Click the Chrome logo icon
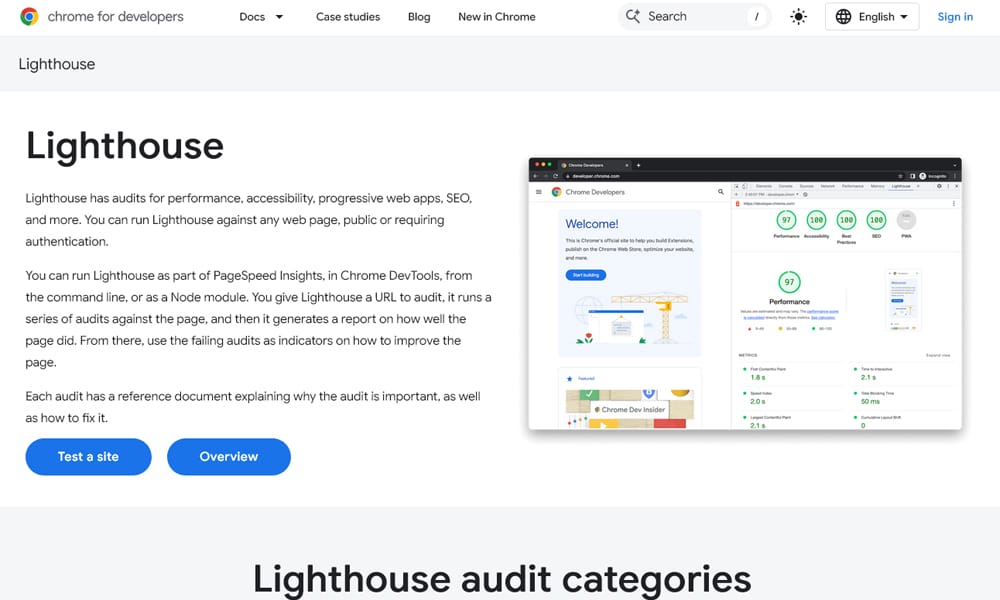Viewport: 1000px width, 600px height. [29, 17]
